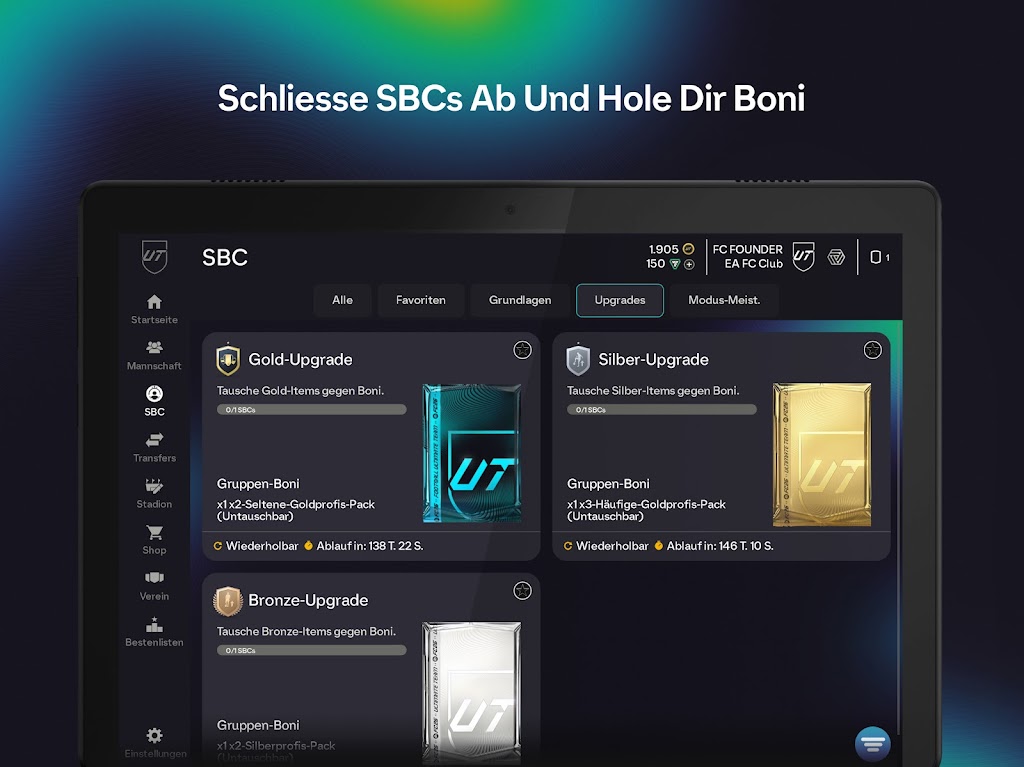
Task: Click the Gold-Upgrade 0/1 SBCs progress bar
Action: 312,410
